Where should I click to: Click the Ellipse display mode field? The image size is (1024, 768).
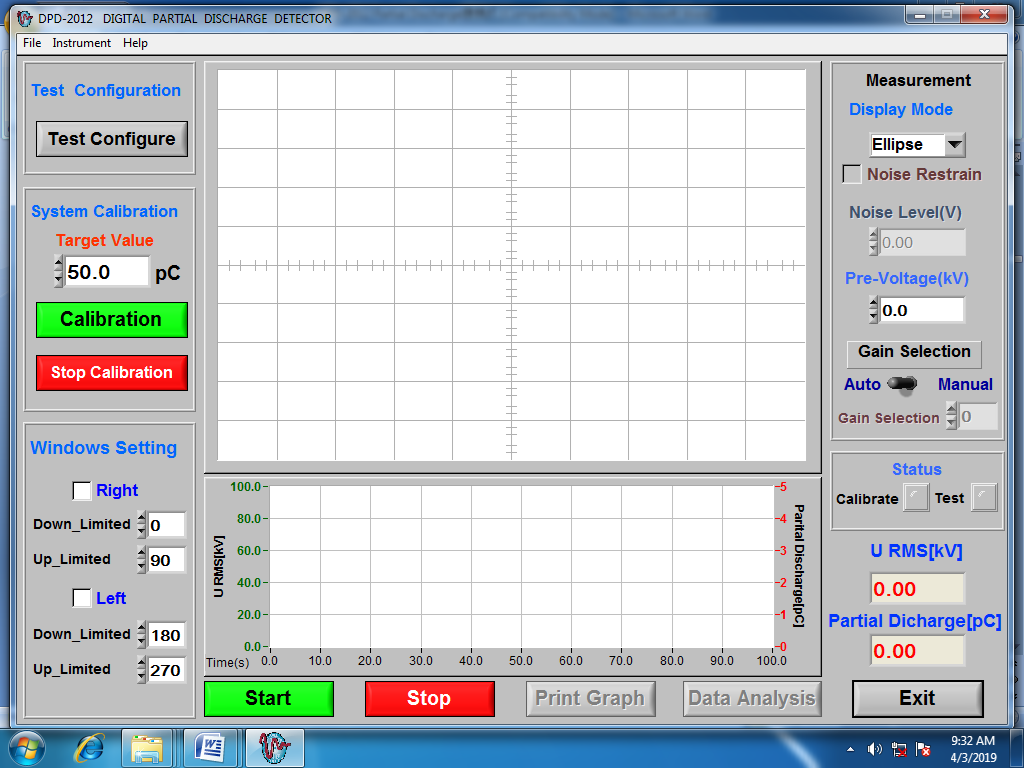908,144
